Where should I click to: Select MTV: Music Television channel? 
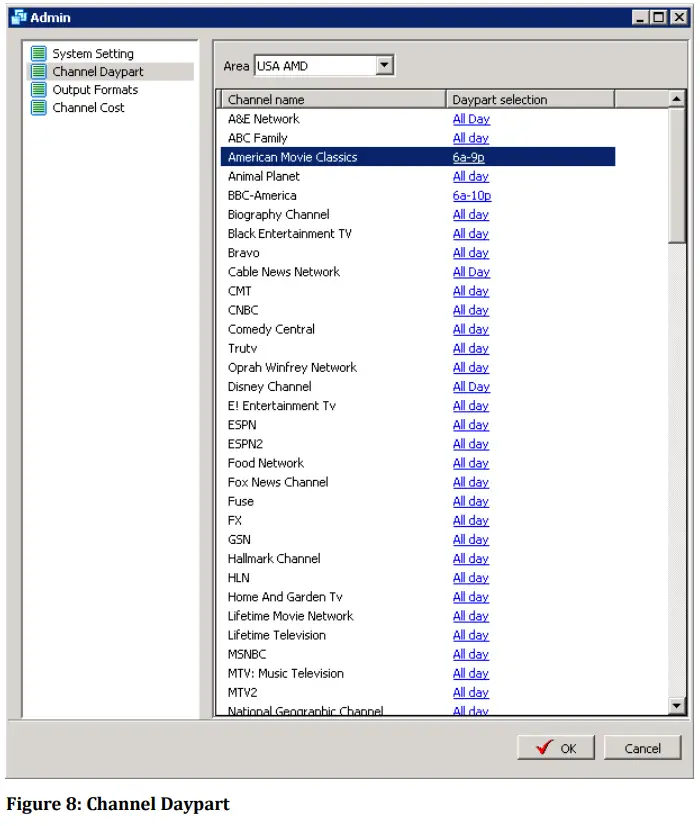(x=285, y=673)
